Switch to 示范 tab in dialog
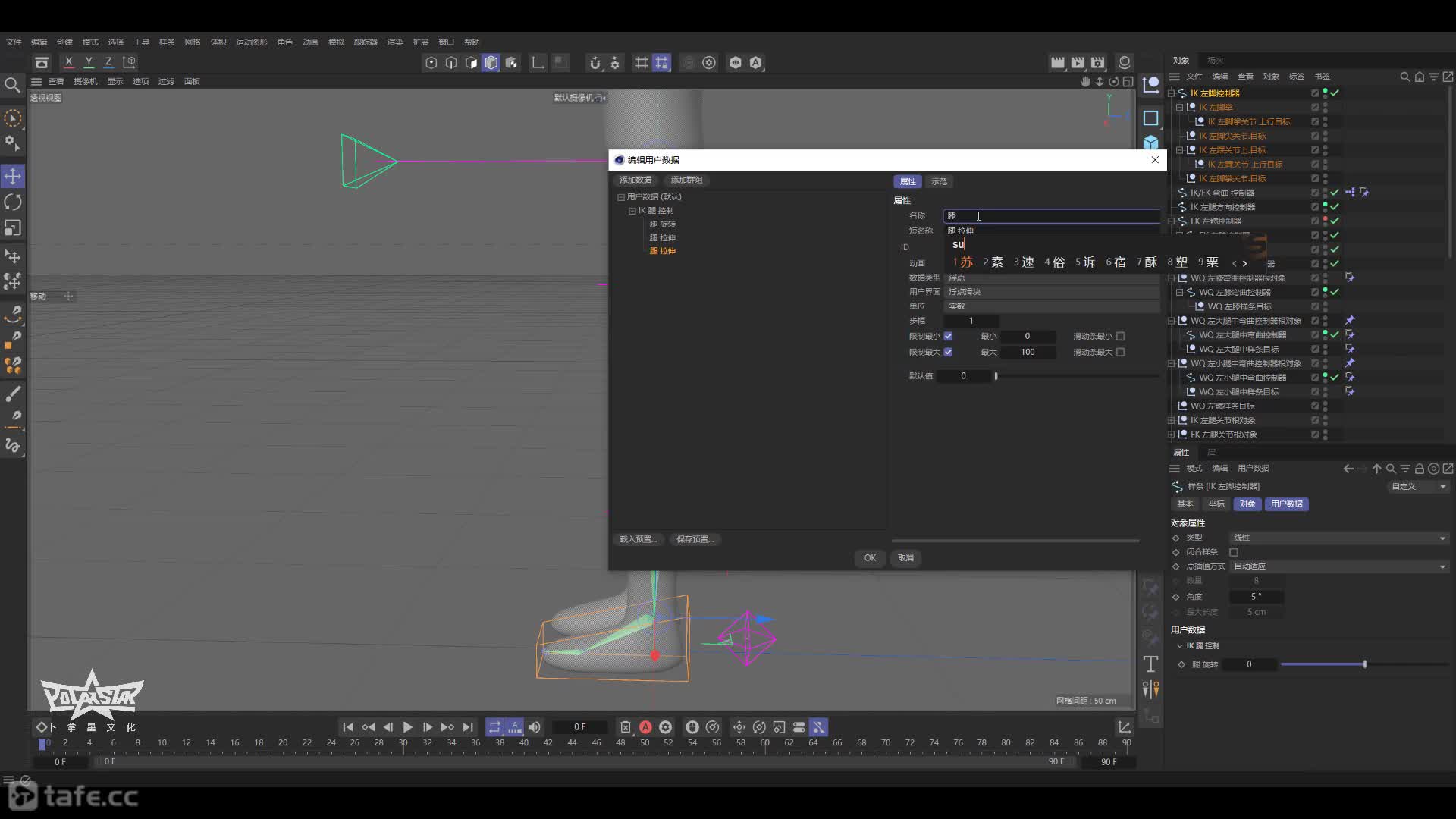Viewport: 1456px width, 819px height. click(939, 181)
